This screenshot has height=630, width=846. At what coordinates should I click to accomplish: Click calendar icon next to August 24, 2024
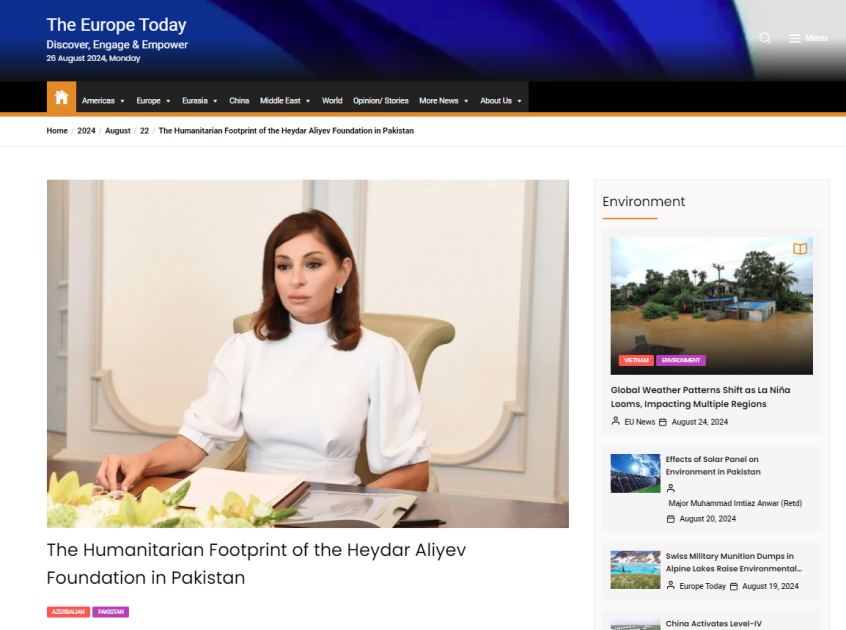[663, 422]
